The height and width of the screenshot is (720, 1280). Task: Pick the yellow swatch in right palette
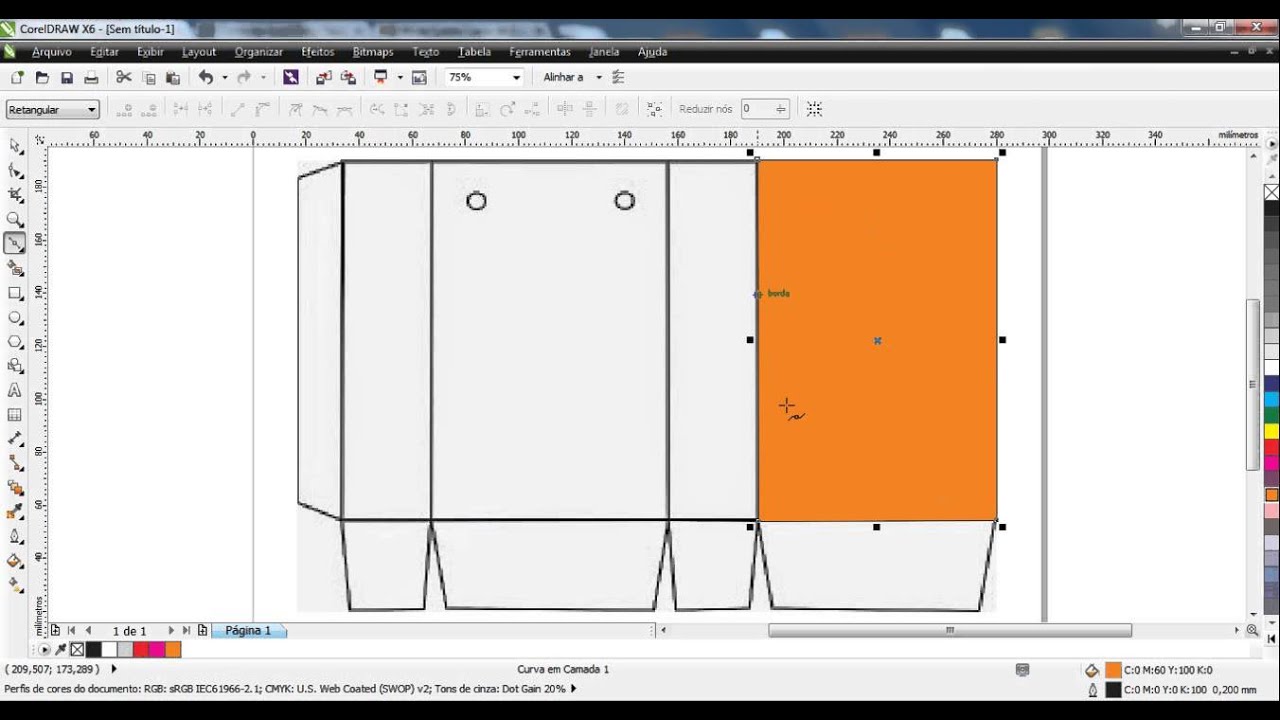point(1272,431)
